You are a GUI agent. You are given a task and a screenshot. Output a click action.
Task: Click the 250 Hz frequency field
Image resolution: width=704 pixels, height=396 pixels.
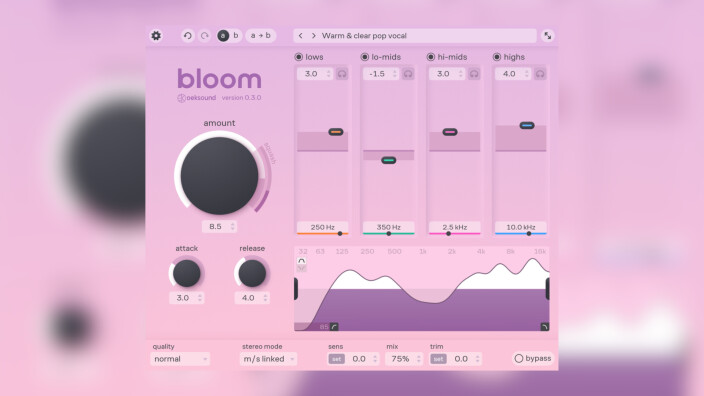click(322, 227)
